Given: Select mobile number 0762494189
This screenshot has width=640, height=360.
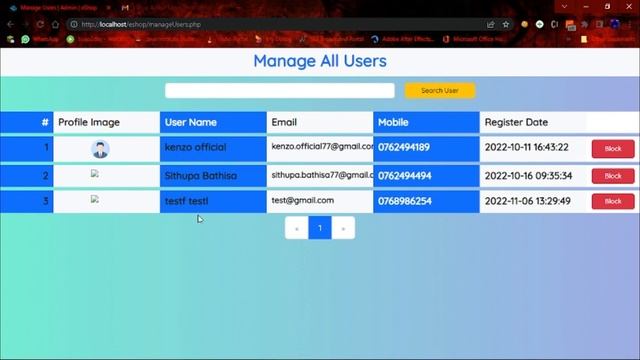Looking at the screenshot, I should [x=404, y=147].
